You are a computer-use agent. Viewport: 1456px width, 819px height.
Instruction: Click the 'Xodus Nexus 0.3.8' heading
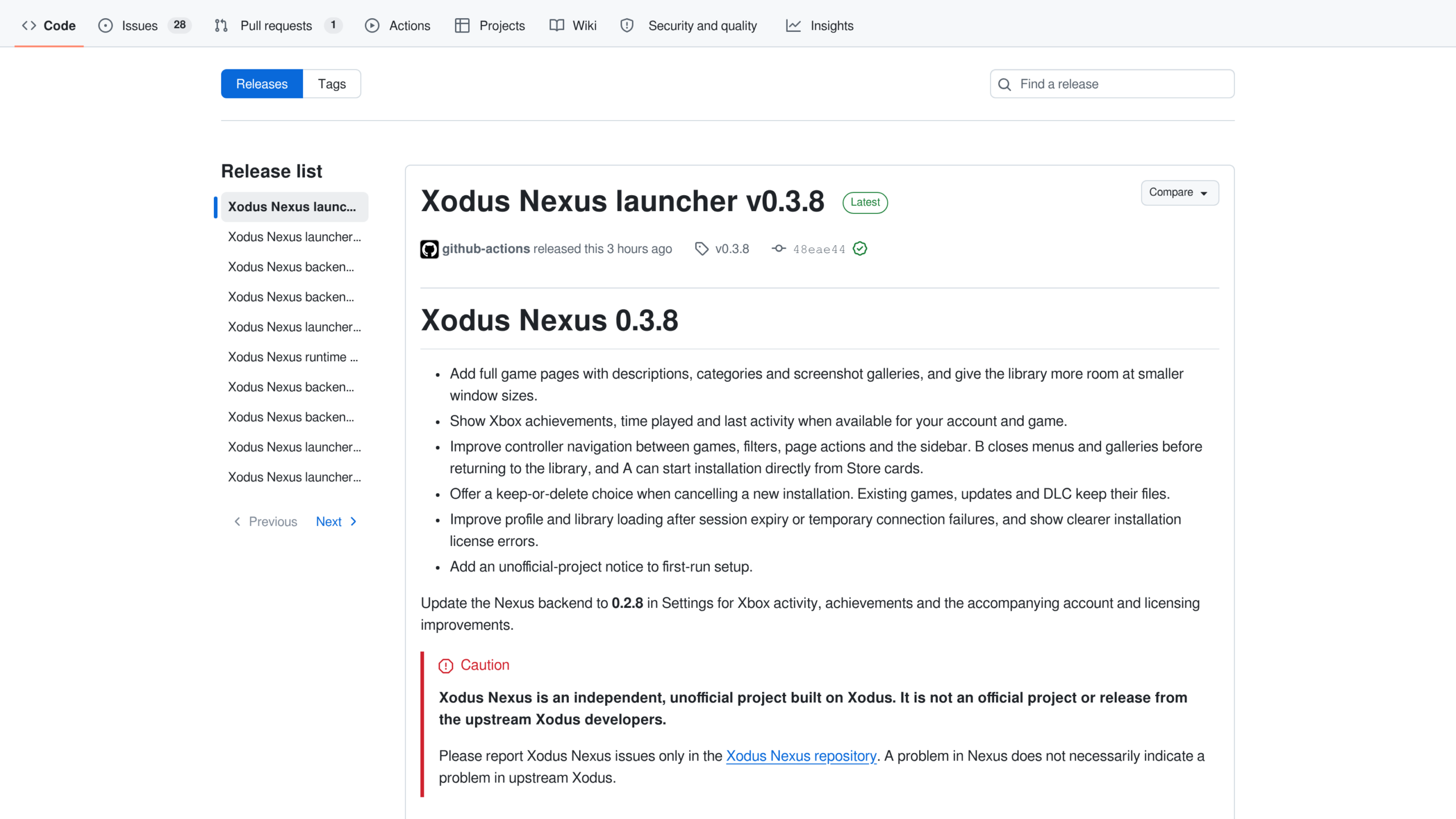[549, 320]
